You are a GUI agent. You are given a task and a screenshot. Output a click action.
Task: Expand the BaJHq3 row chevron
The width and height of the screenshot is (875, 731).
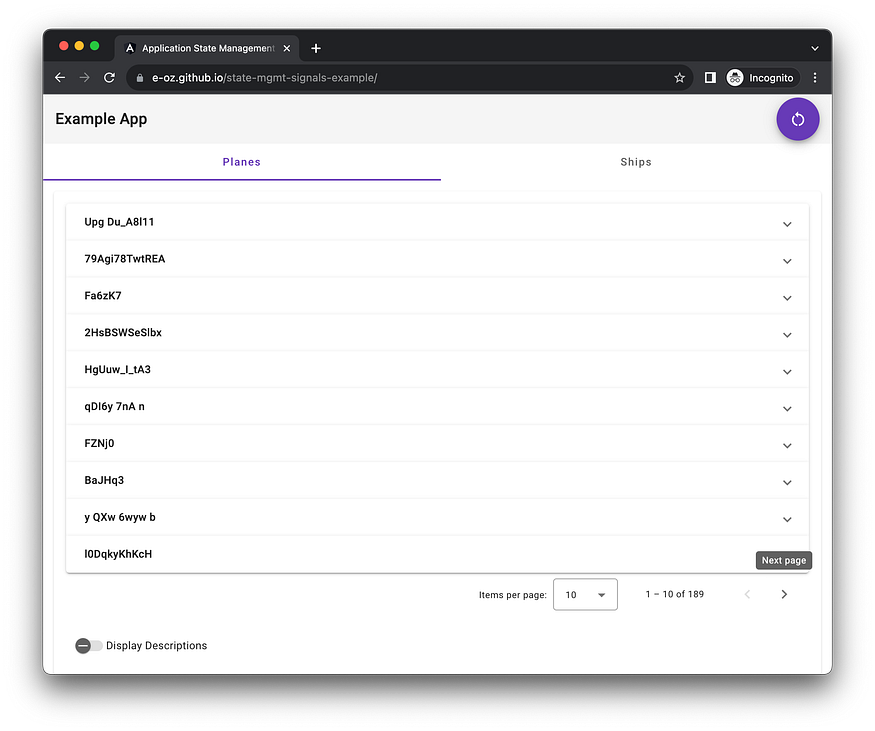pos(787,482)
